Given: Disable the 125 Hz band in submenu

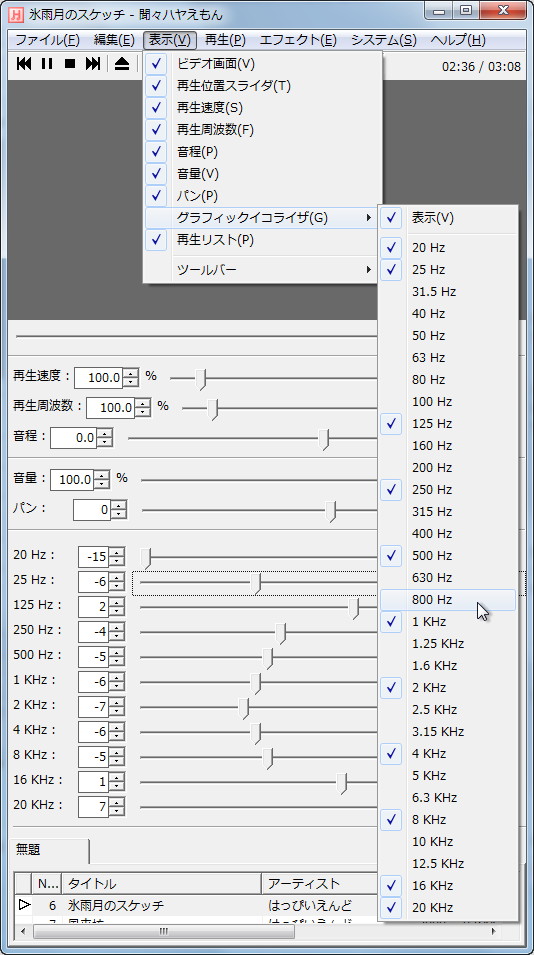Looking at the screenshot, I should coord(448,424).
